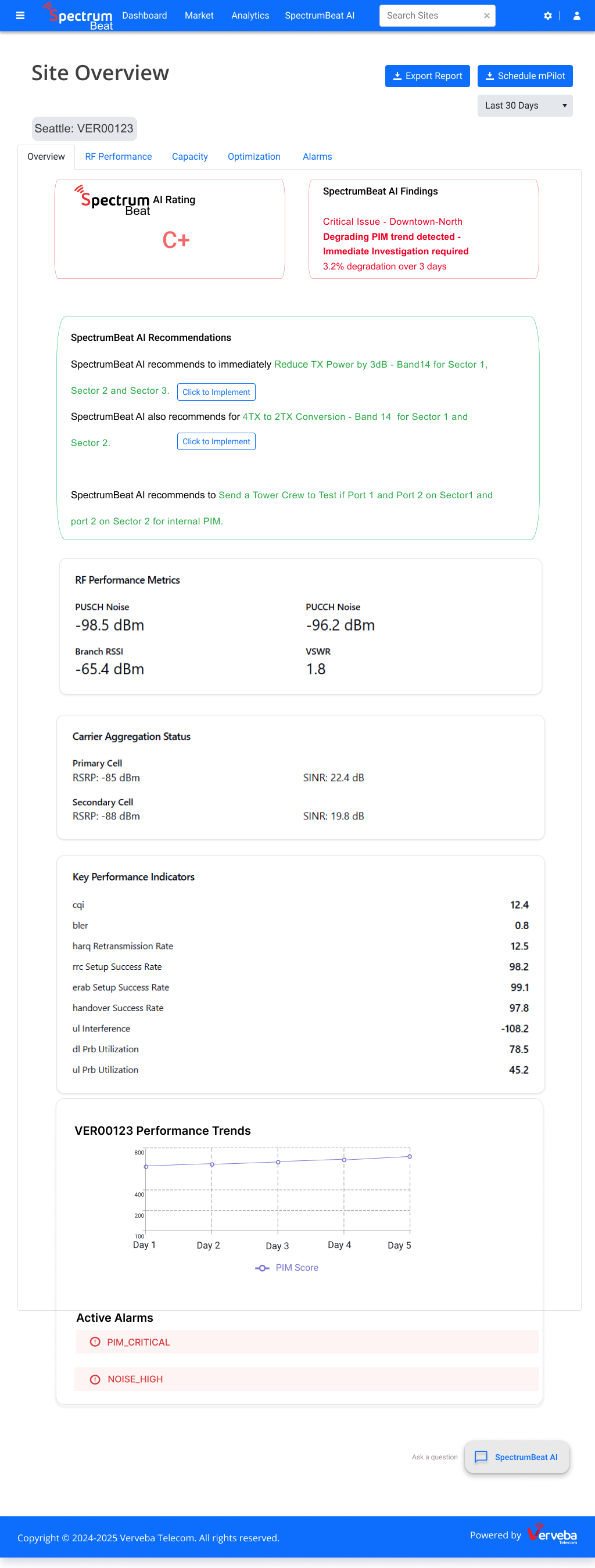595x1568 pixels.
Task: Click the NOISE_HIGH alarm warning icon
Action: [x=95, y=1379]
